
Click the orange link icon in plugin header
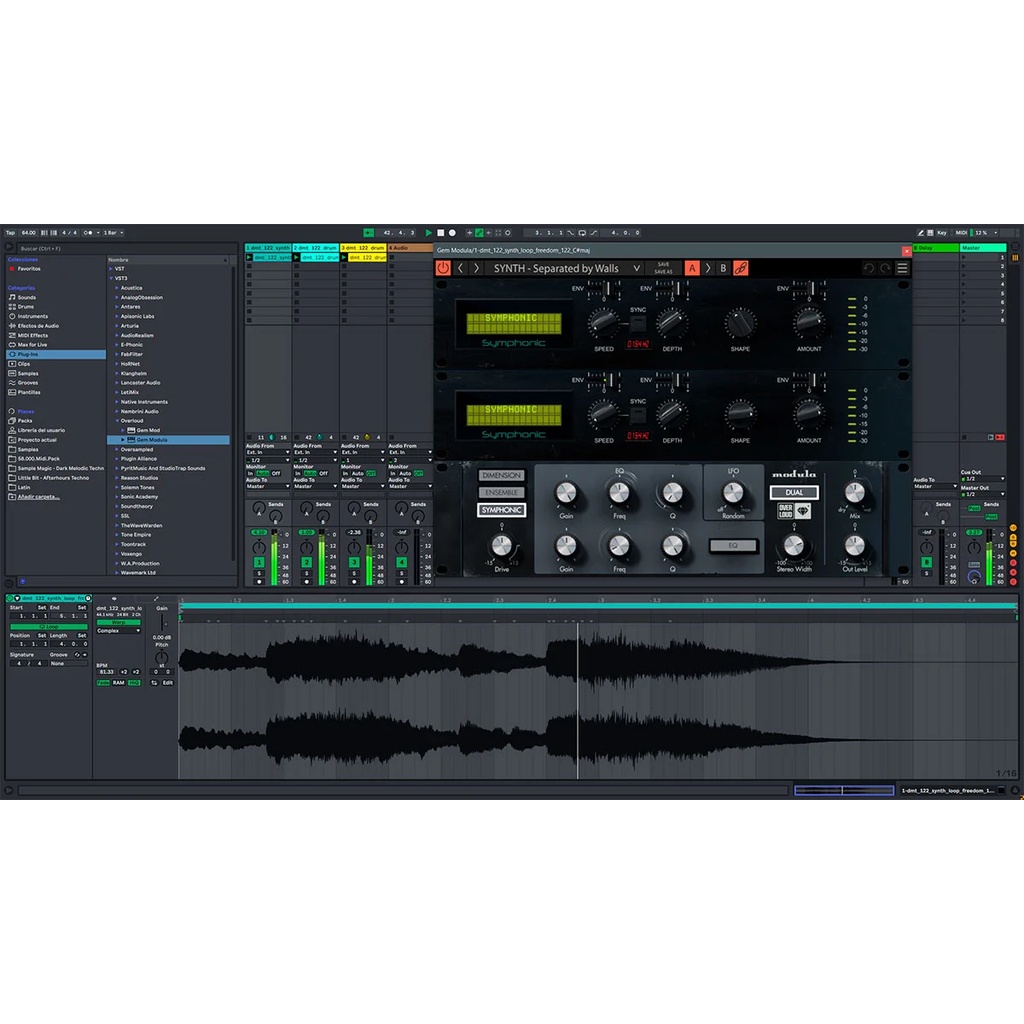click(x=741, y=268)
